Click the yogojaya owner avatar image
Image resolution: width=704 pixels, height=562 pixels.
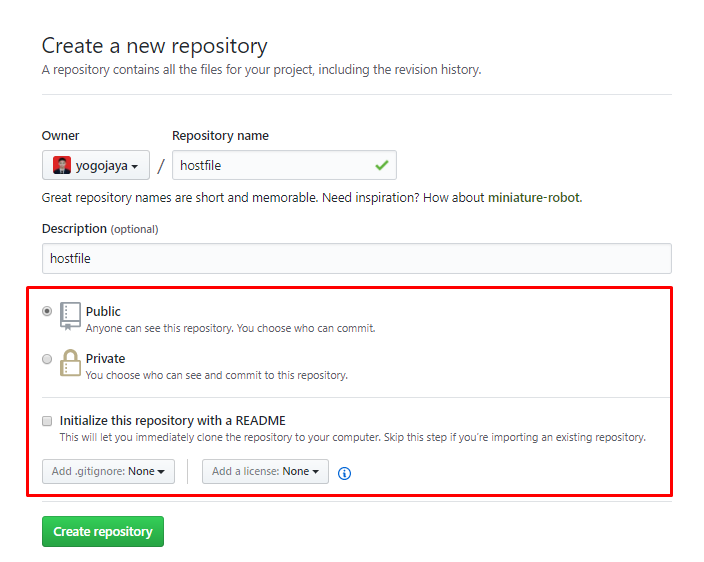(62, 165)
